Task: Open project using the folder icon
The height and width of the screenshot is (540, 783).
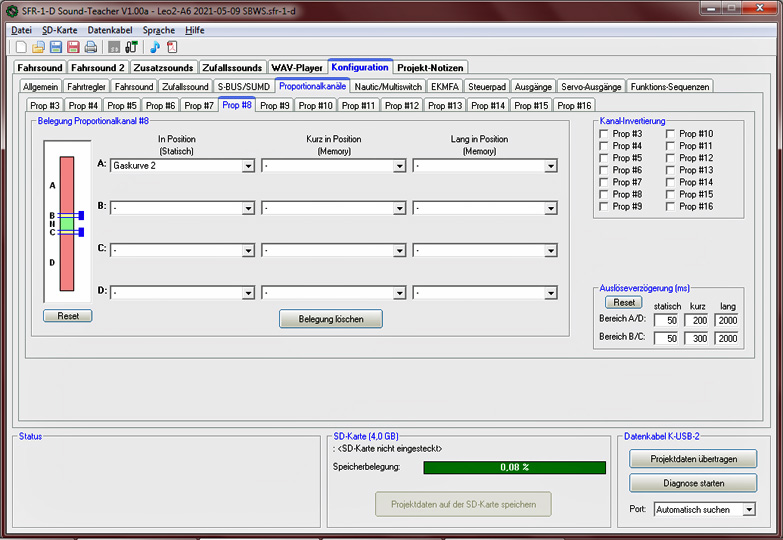Action: (x=38, y=47)
